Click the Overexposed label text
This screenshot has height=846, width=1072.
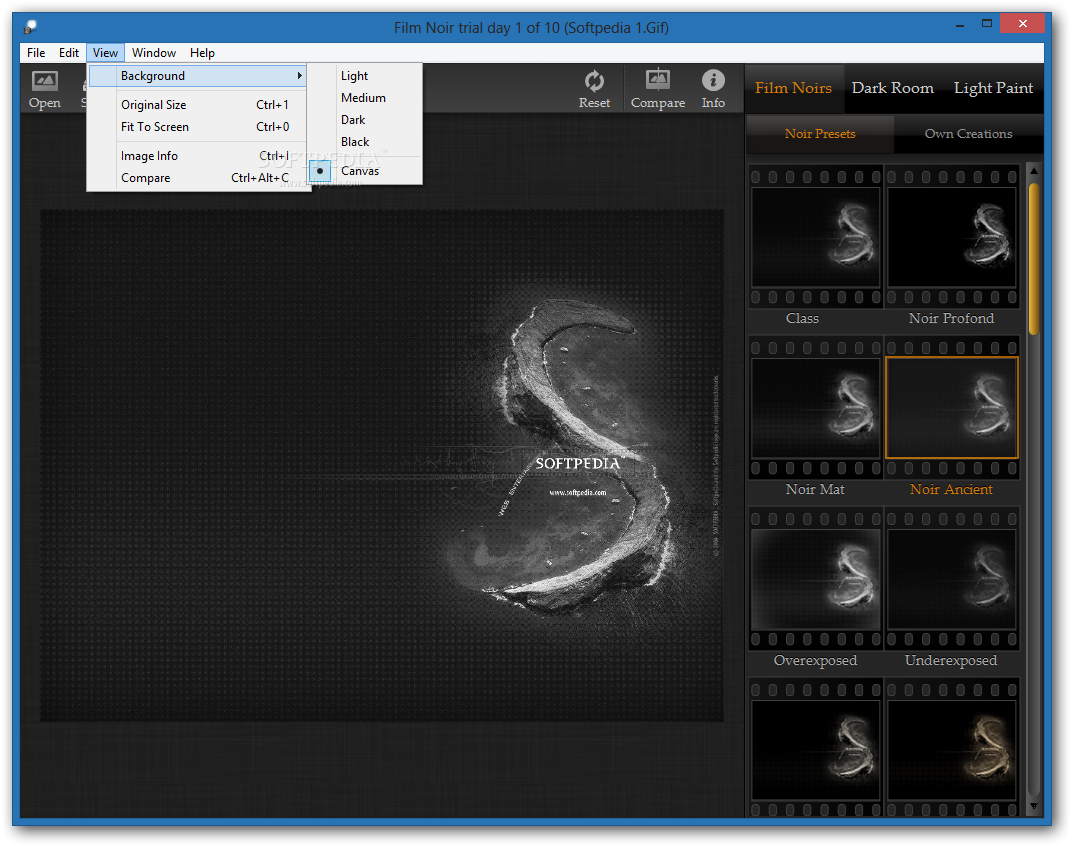(x=815, y=661)
